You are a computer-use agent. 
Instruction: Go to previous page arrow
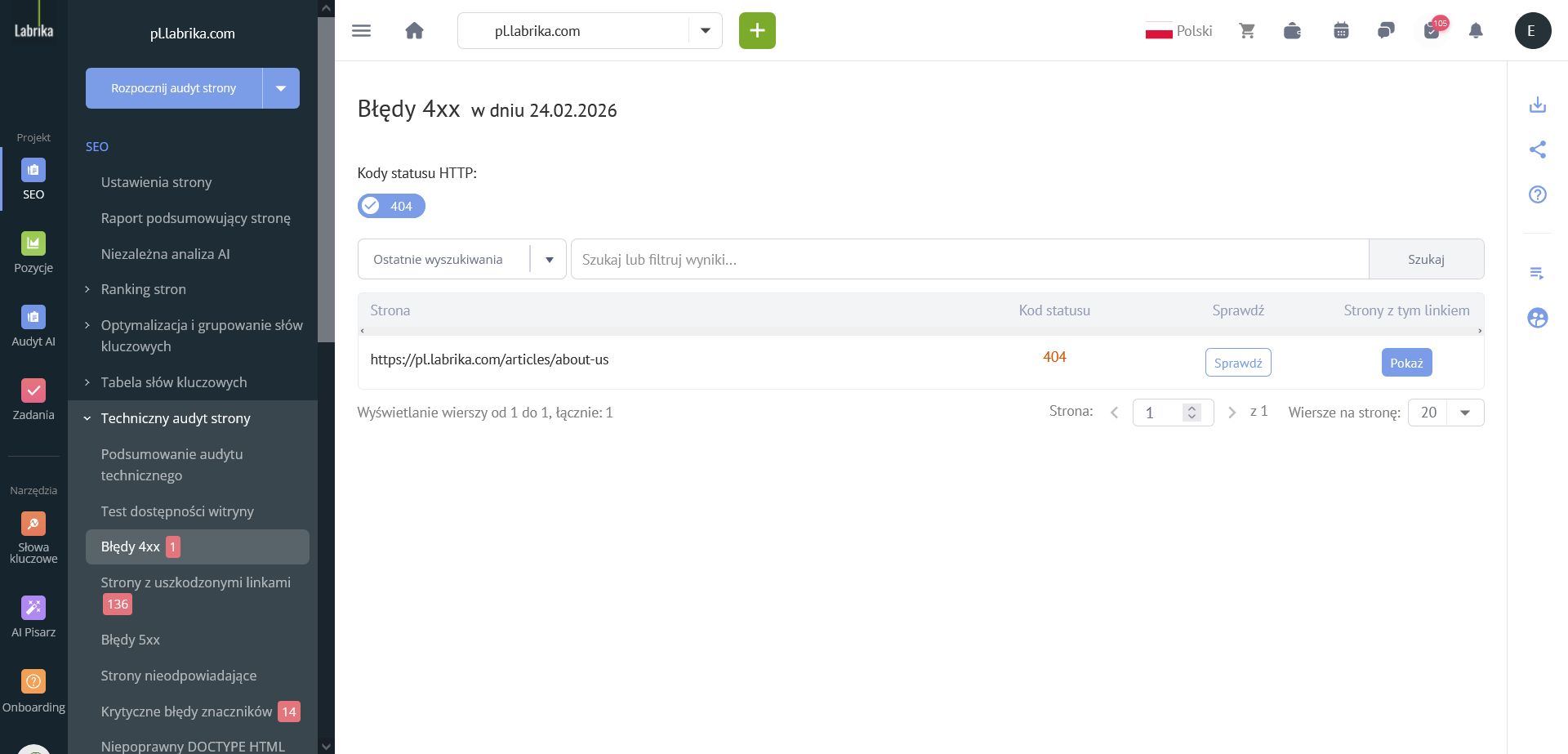1114,413
